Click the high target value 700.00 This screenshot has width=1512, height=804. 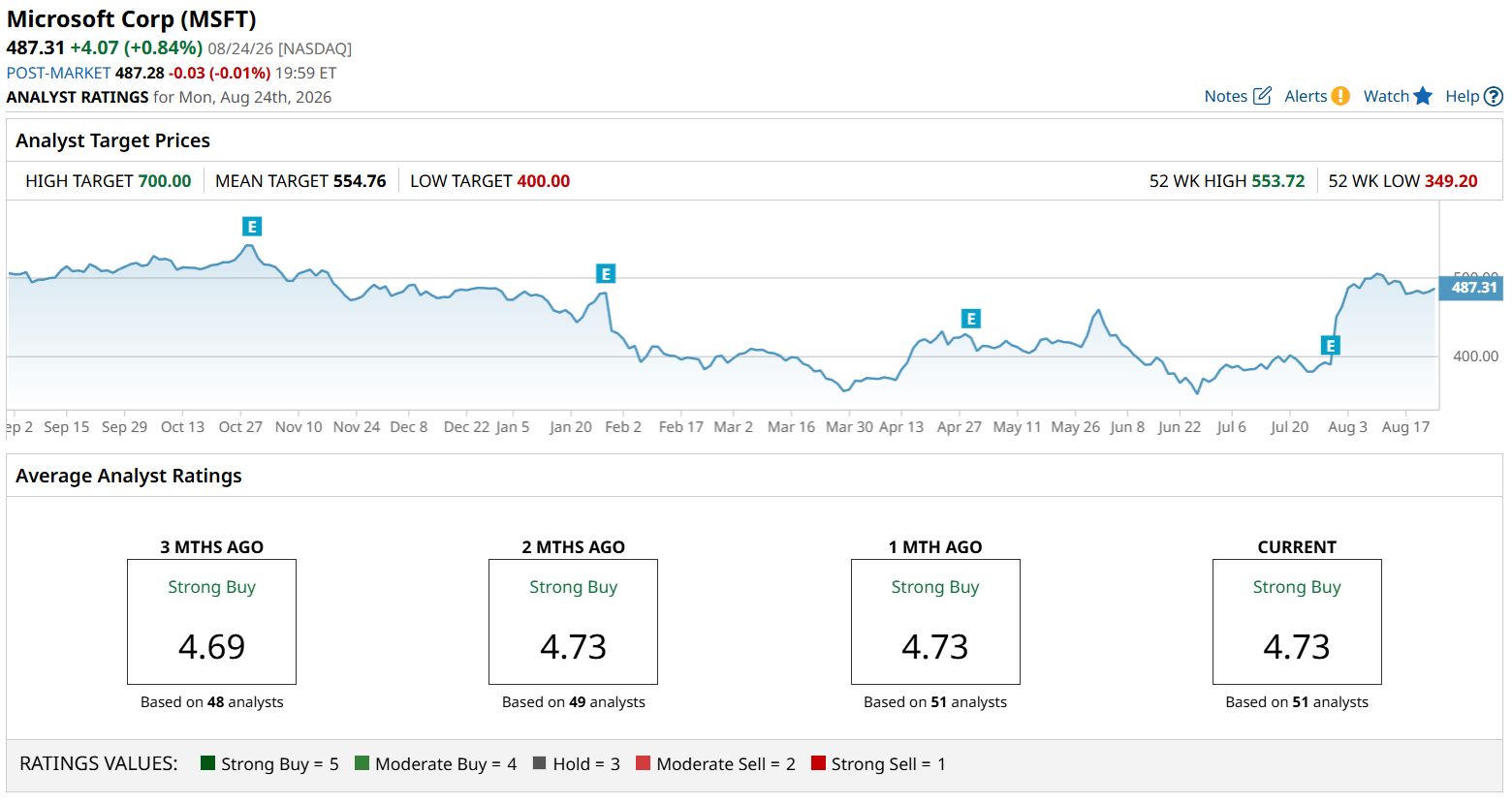165,181
